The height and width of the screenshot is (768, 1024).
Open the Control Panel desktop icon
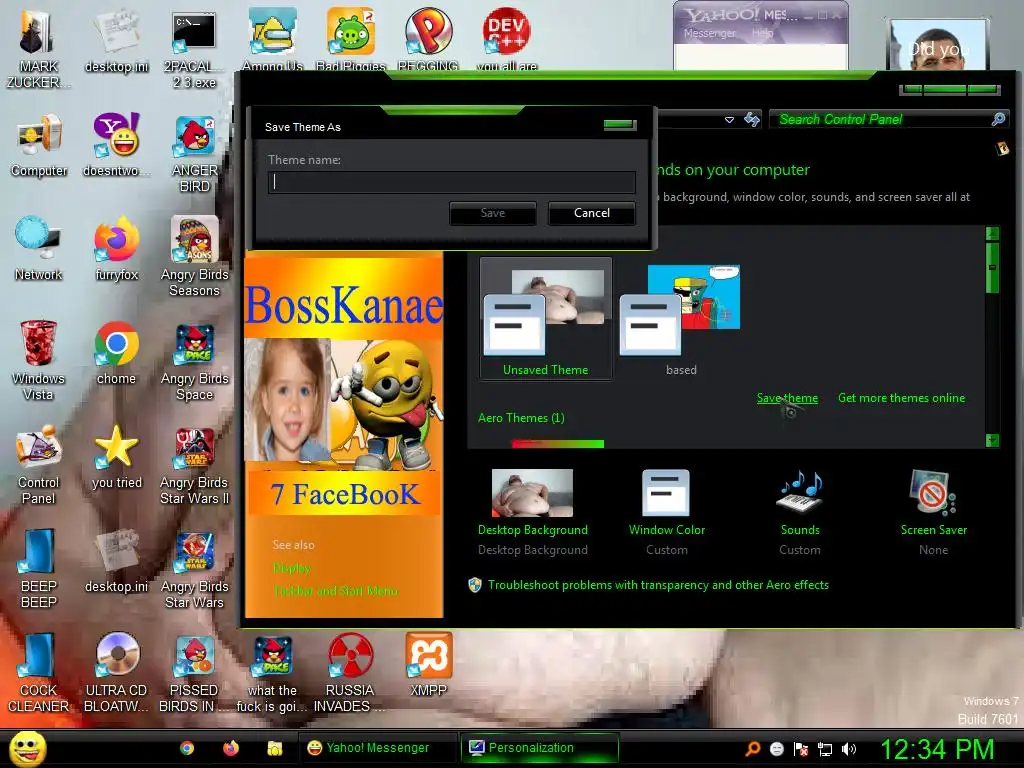[38, 464]
